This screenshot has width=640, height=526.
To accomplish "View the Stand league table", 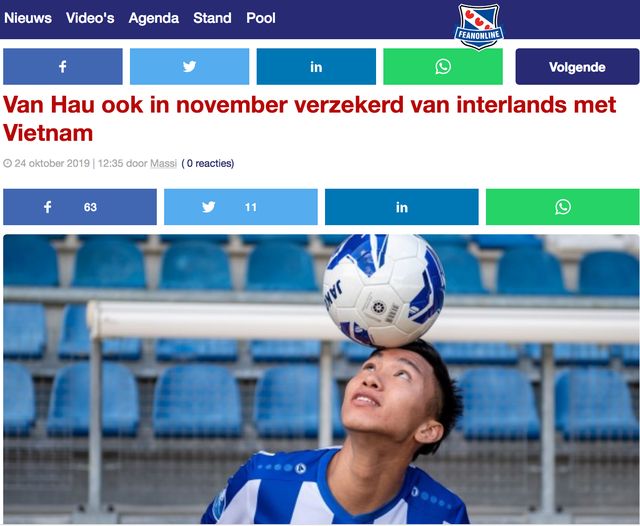I will (212, 18).
